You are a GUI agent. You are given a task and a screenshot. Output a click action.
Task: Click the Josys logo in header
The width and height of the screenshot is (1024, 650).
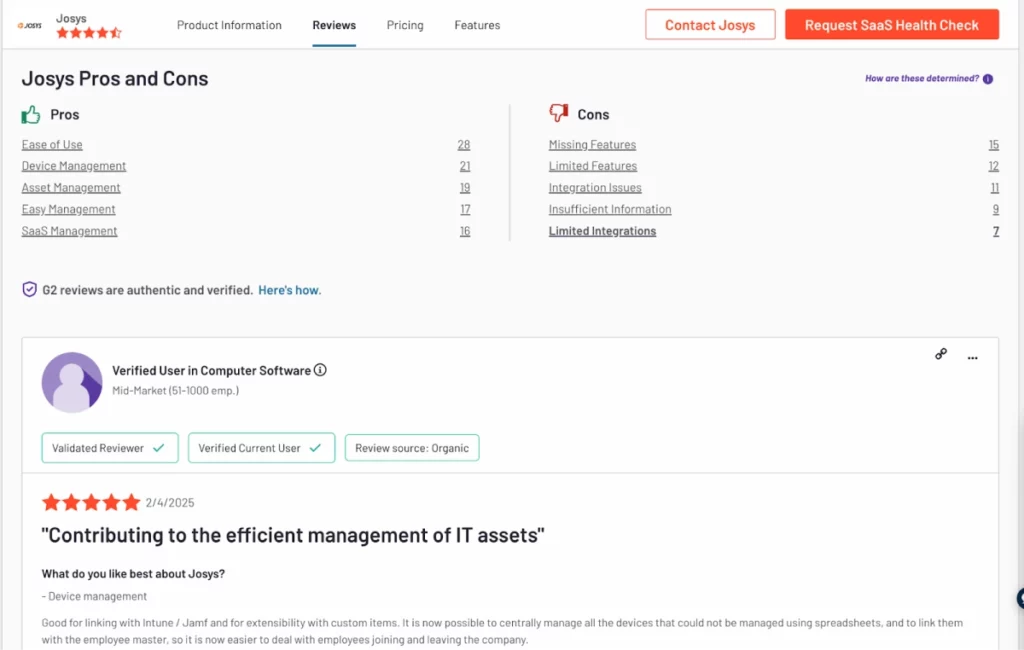point(29,25)
